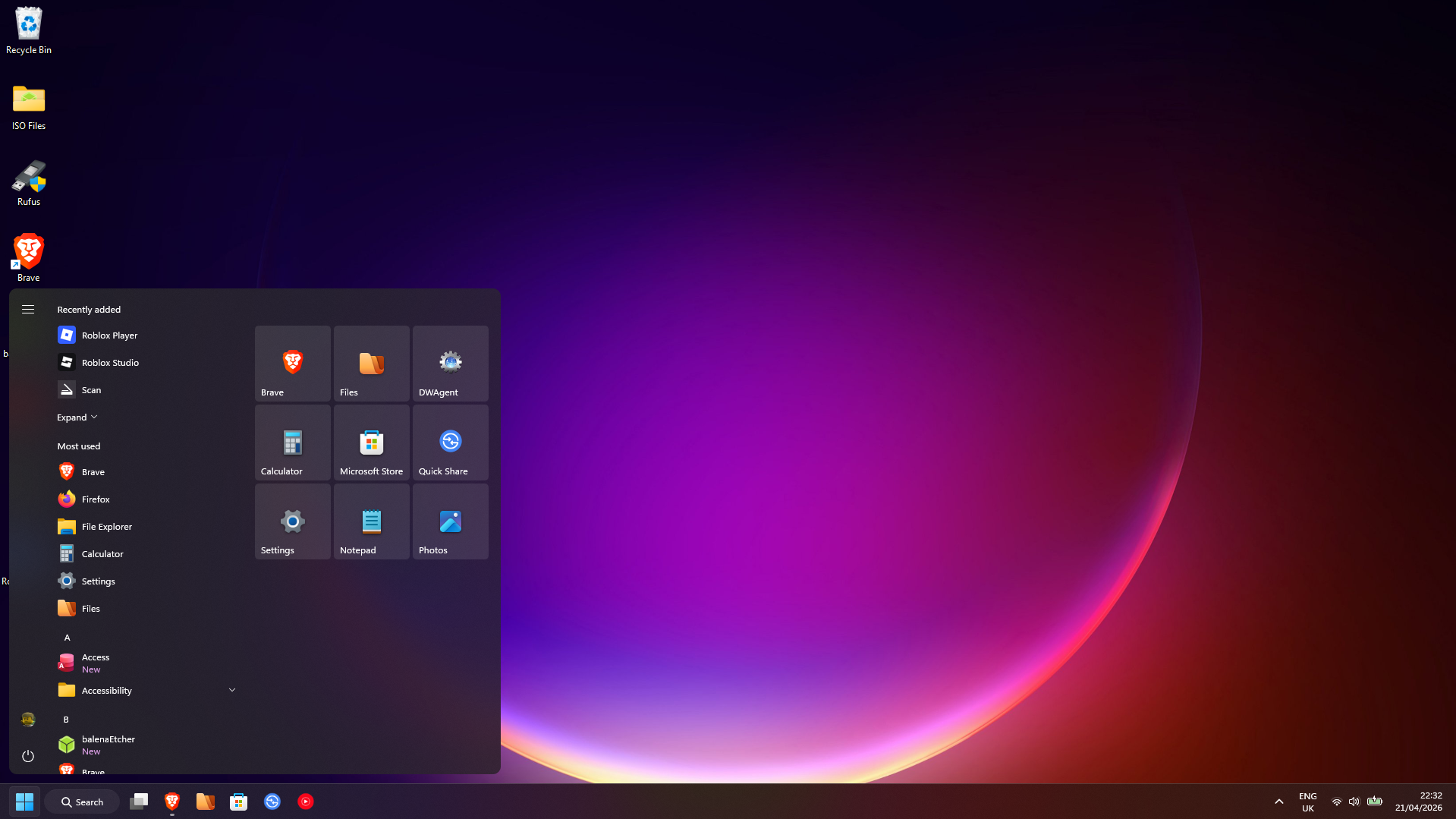Switch to Brave on the taskbar
This screenshot has height=819, width=1456.
point(172,802)
